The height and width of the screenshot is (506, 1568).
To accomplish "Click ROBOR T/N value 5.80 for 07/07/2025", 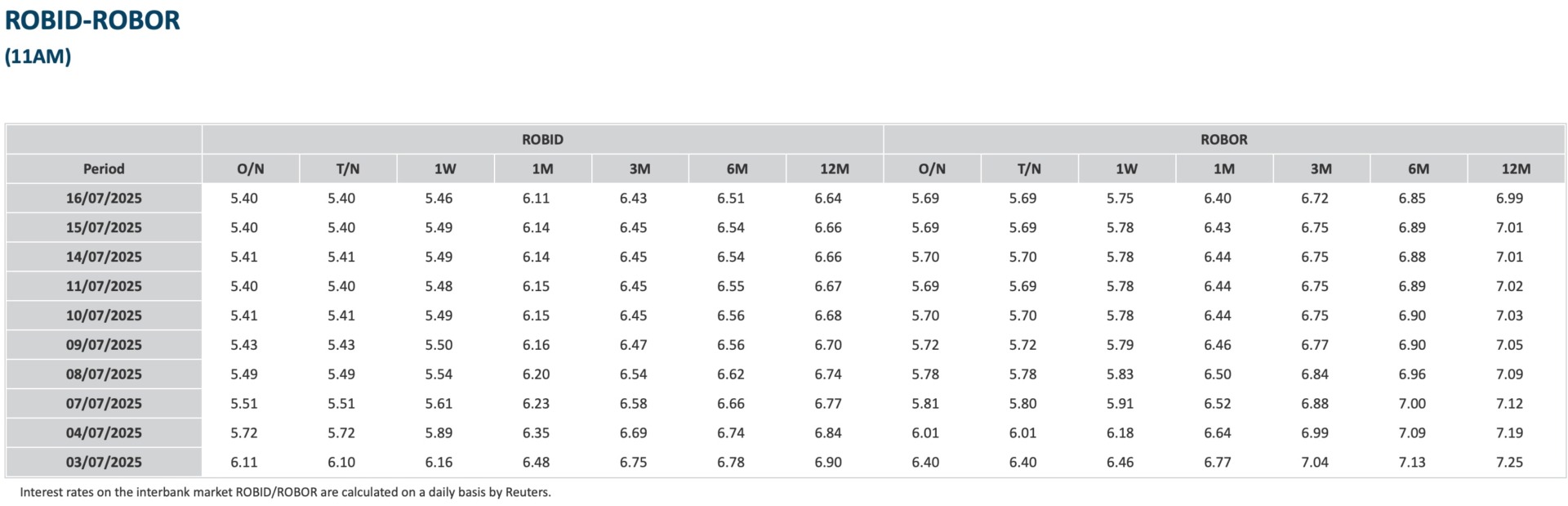I will tap(1022, 404).
